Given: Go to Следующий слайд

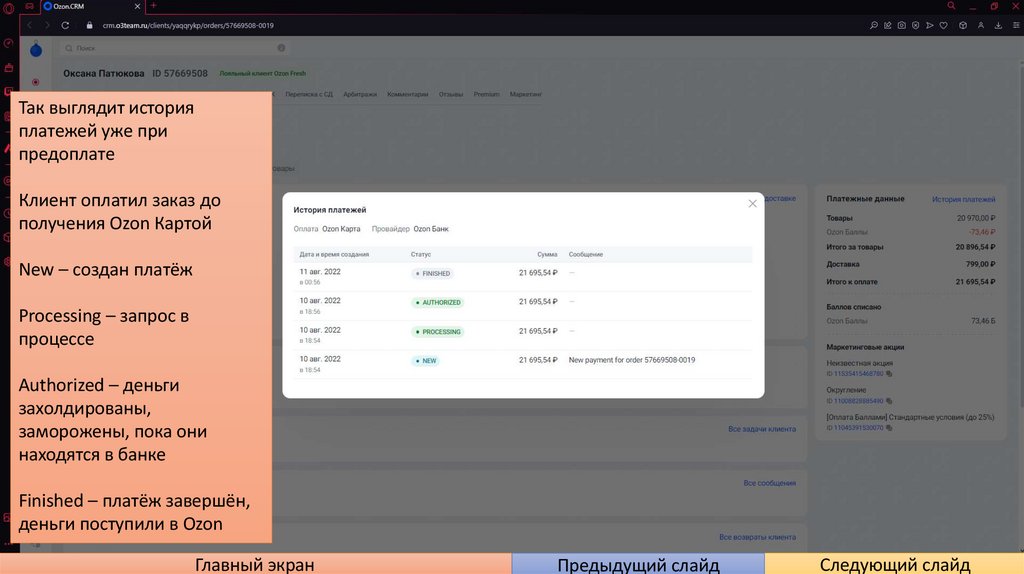Looking at the screenshot, I should [894, 564].
